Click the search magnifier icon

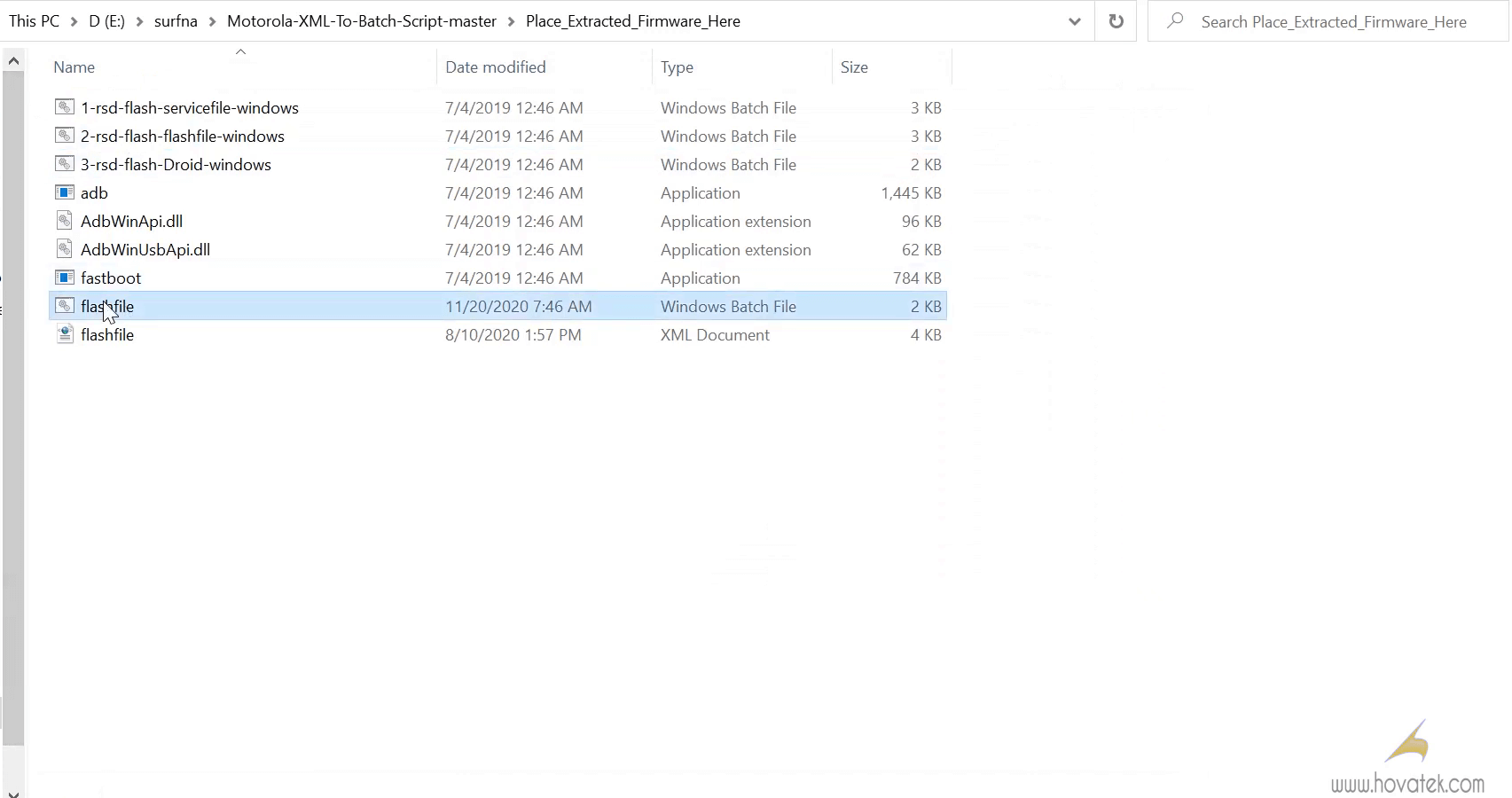[1175, 20]
